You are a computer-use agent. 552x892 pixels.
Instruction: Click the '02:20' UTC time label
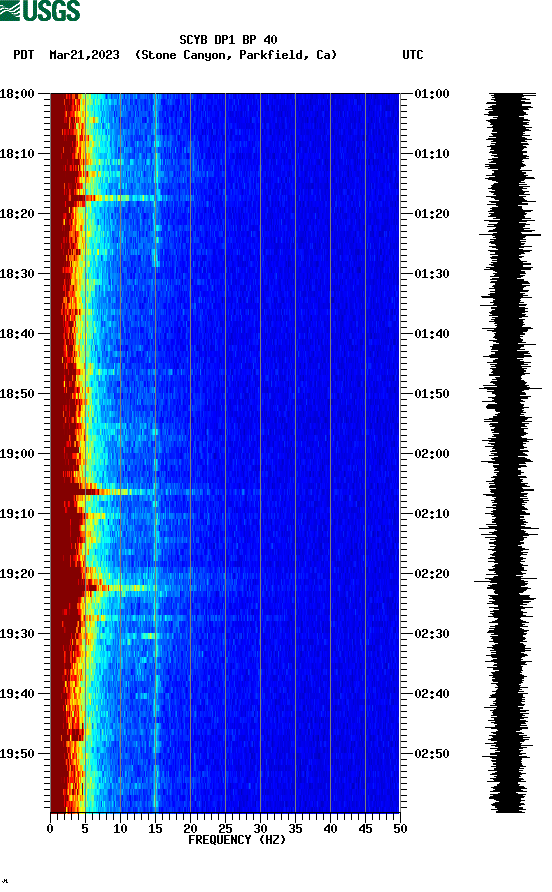coord(432,574)
